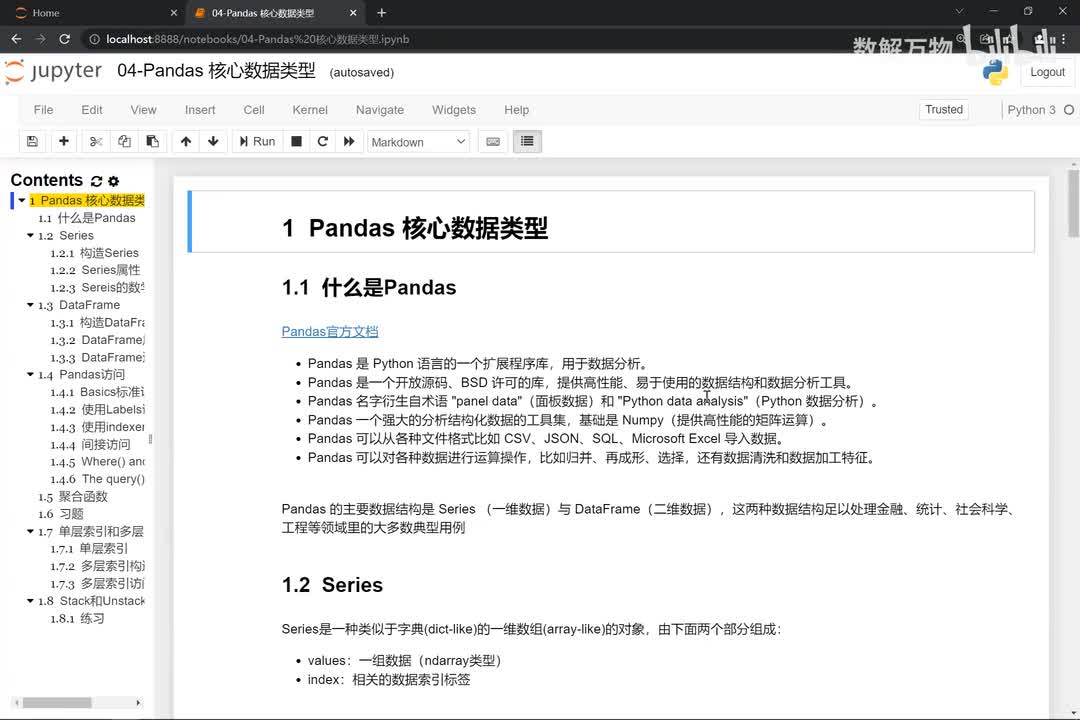Open the command palette keyboard icon
The height and width of the screenshot is (720, 1080).
(x=493, y=141)
